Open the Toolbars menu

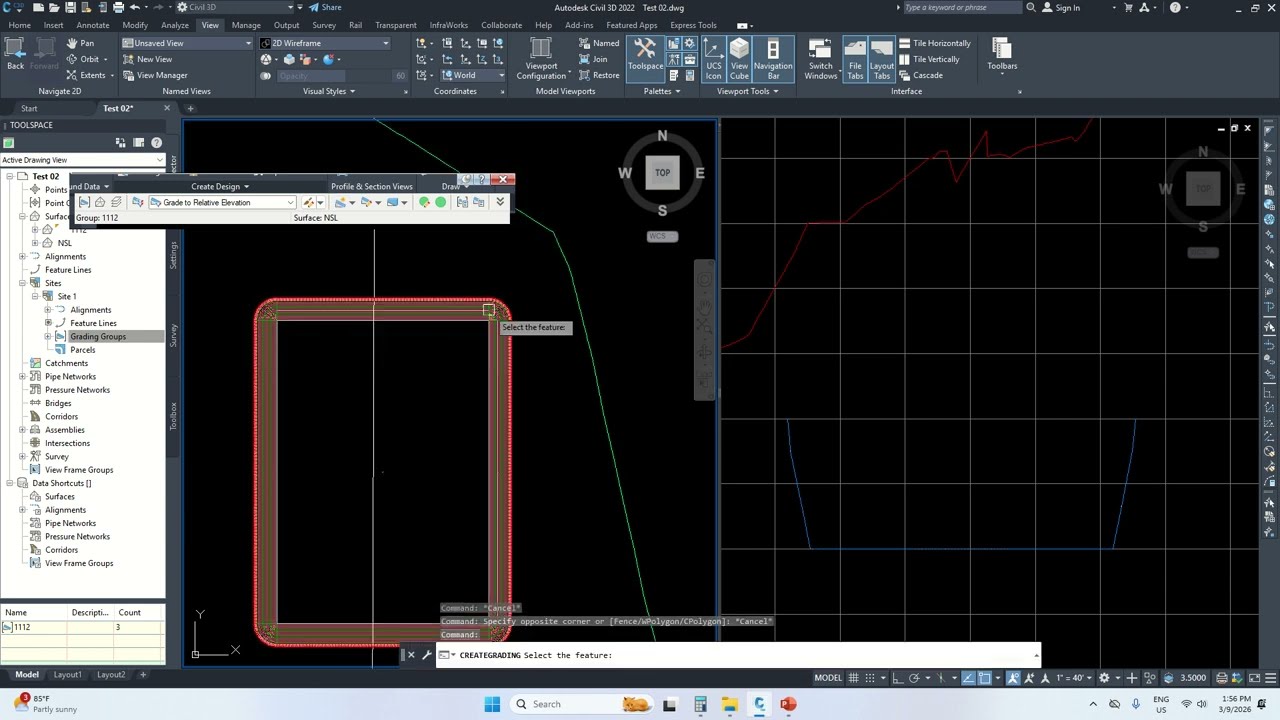(1002, 54)
